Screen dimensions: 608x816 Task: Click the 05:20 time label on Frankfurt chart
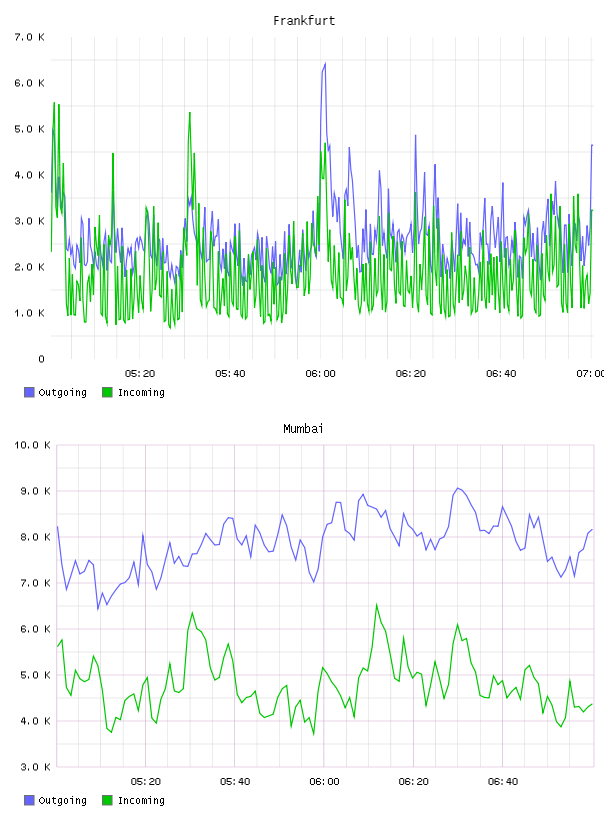140,374
